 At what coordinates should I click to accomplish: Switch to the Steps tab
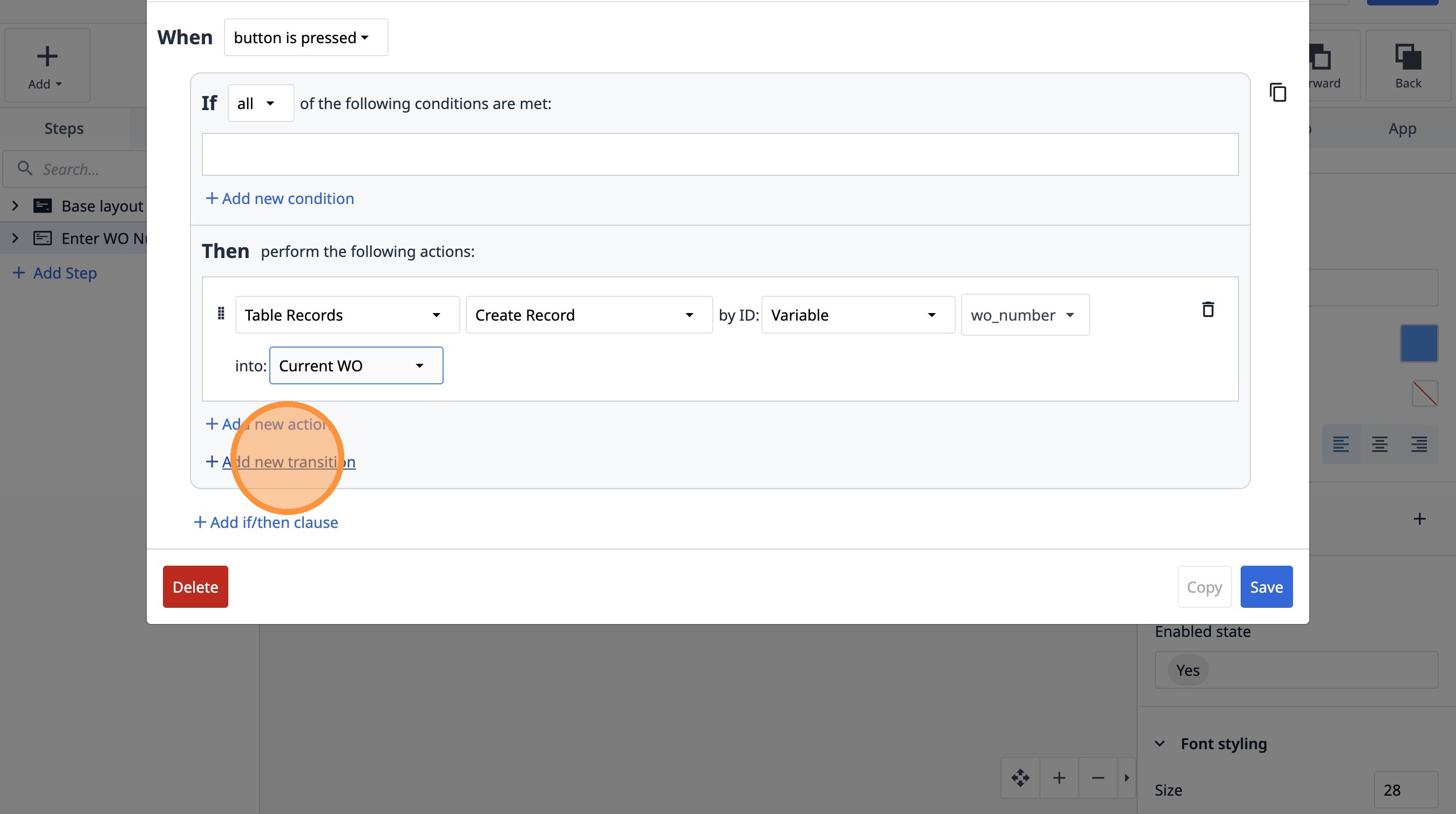pos(64,128)
